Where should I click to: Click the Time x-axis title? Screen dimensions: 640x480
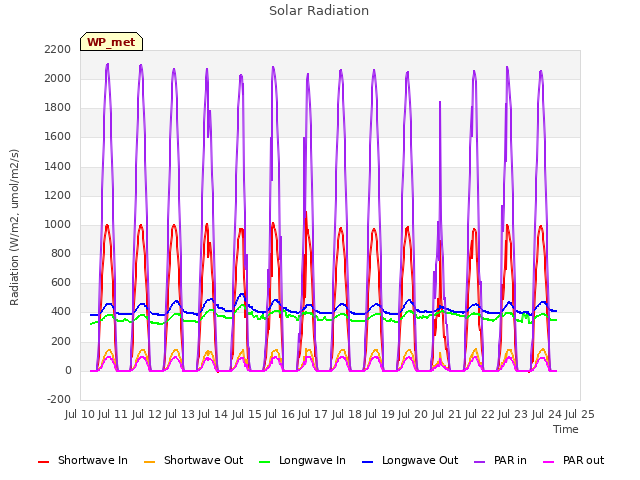coord(566,429)
